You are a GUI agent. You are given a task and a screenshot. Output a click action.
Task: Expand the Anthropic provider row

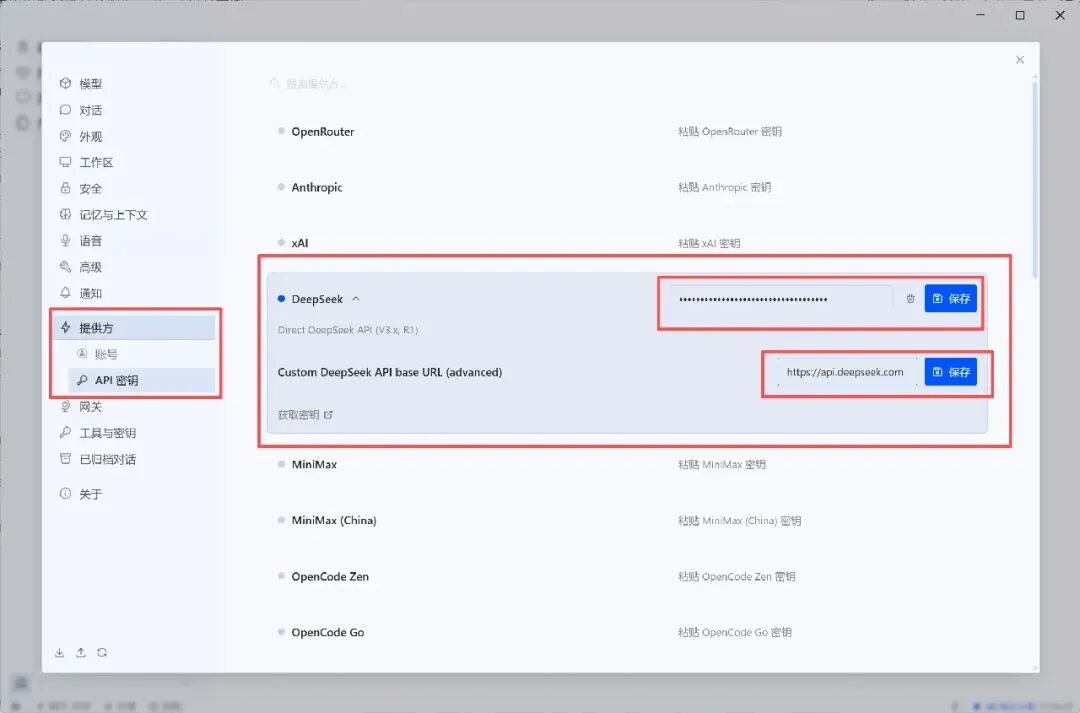(317, 187)
